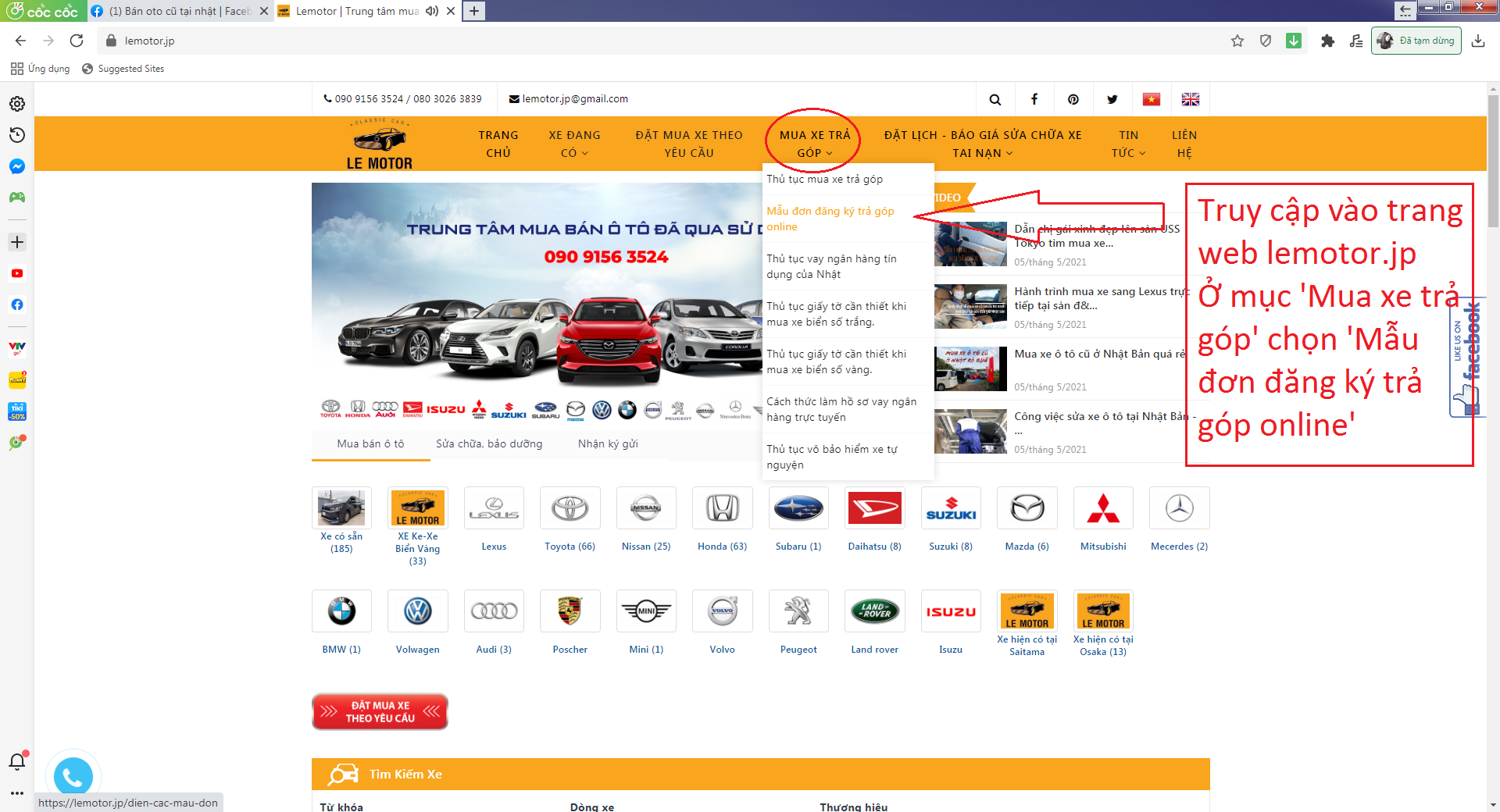Open 'Nissan (25)' brand link
1500x812 pixels.
(646, 547)
